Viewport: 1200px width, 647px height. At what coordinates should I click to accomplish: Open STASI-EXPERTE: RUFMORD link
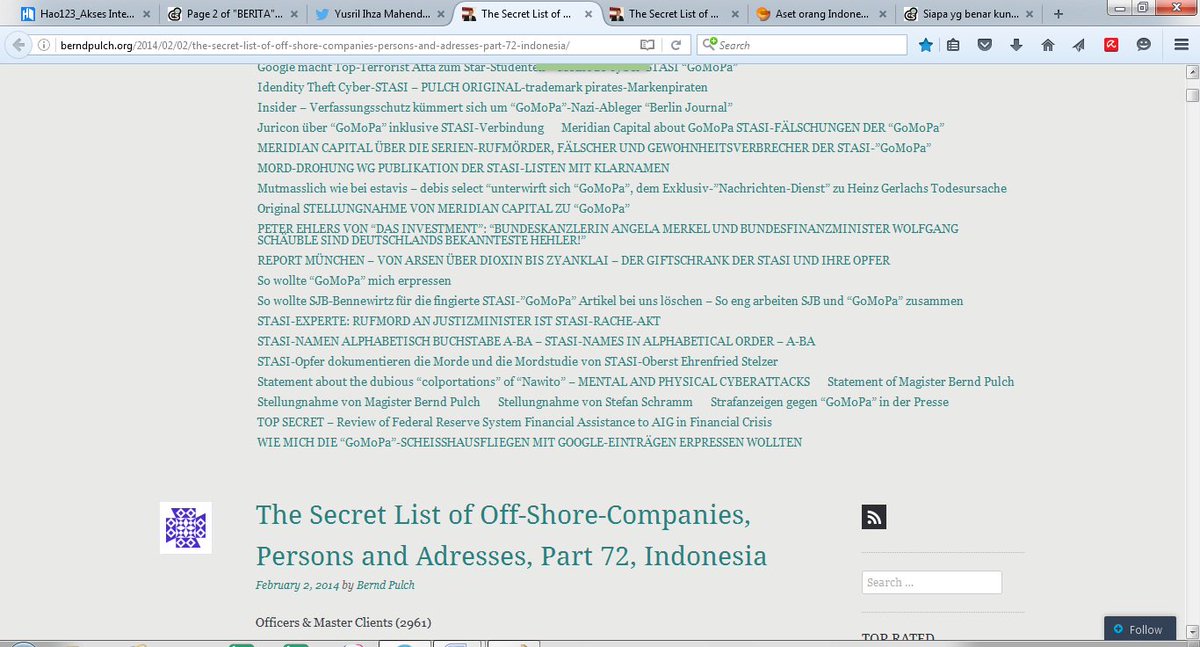(459, 321)
